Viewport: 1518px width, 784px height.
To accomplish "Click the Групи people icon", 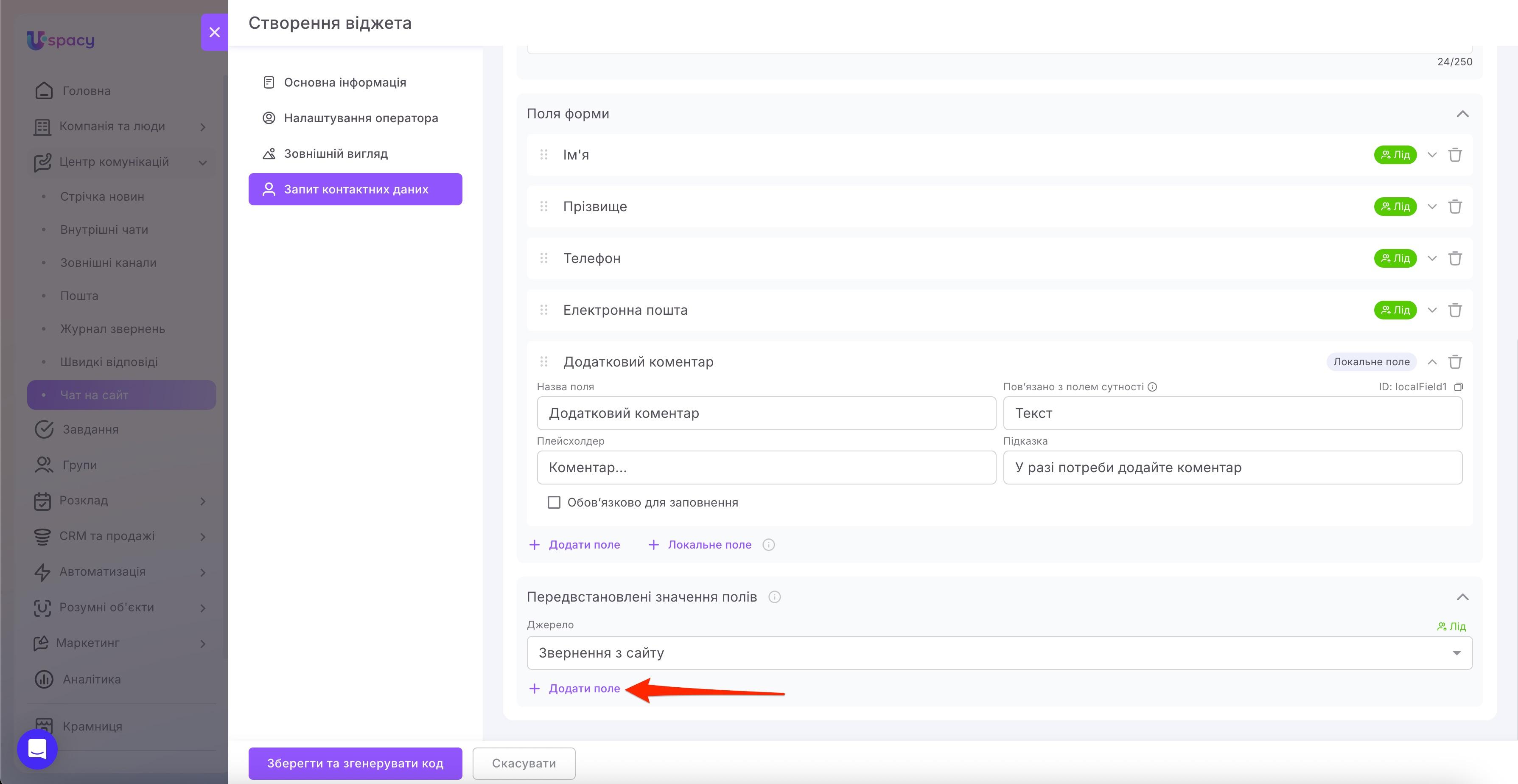I will (44, 465).
